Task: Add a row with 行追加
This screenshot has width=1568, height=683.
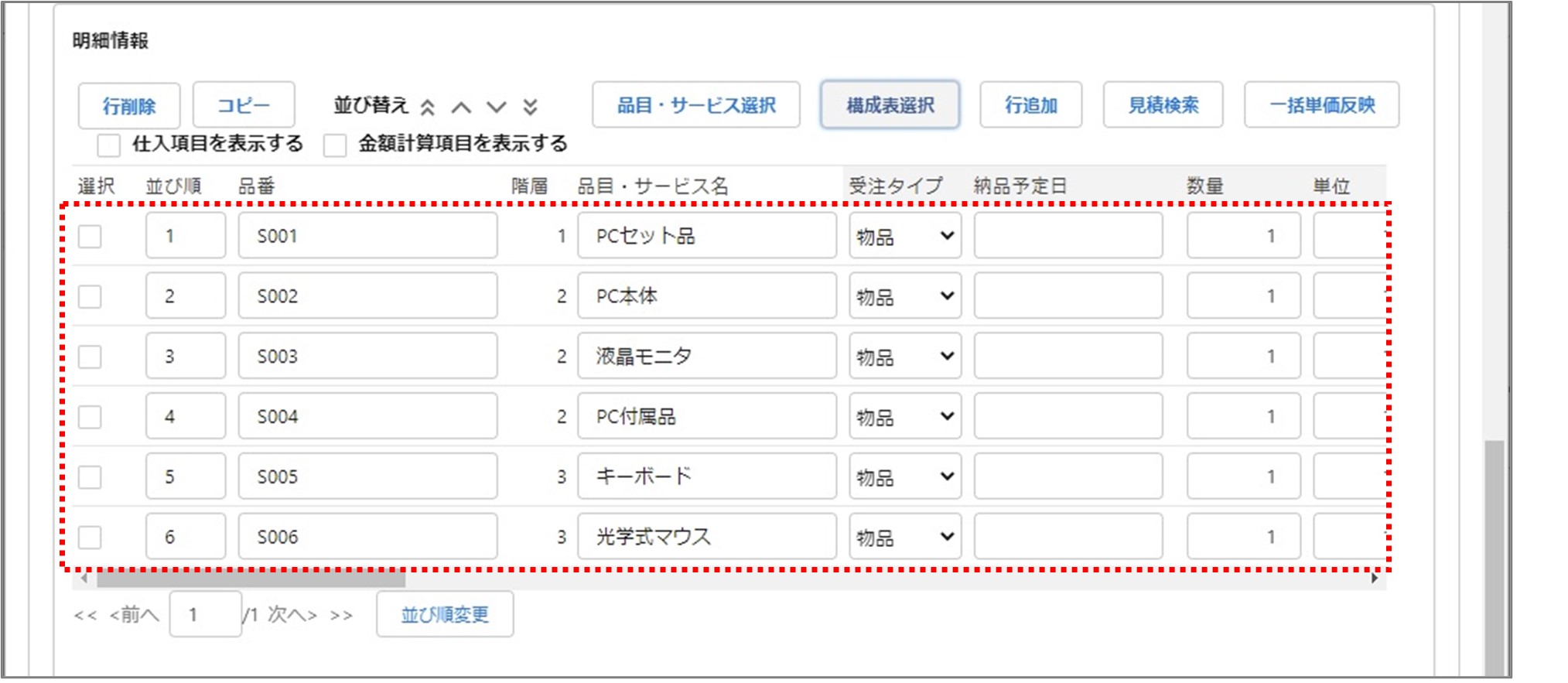Action: coord(1031,104)
